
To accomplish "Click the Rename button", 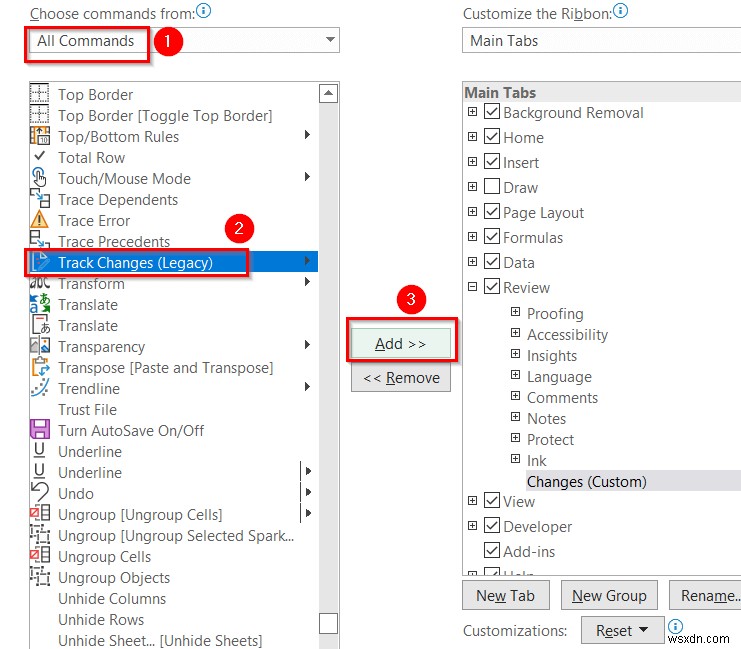I will click(705, 595).
